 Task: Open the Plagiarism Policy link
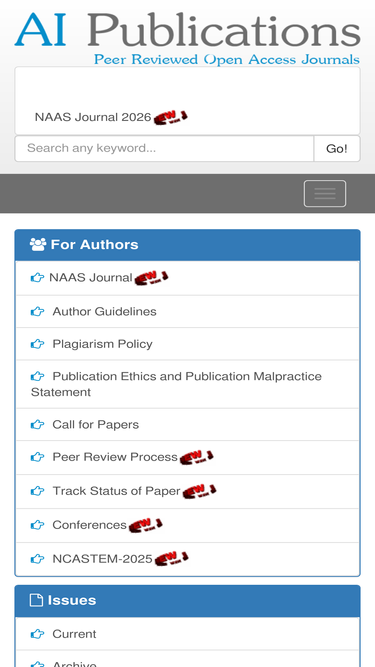pyautogui.click(x=102, y=344)
